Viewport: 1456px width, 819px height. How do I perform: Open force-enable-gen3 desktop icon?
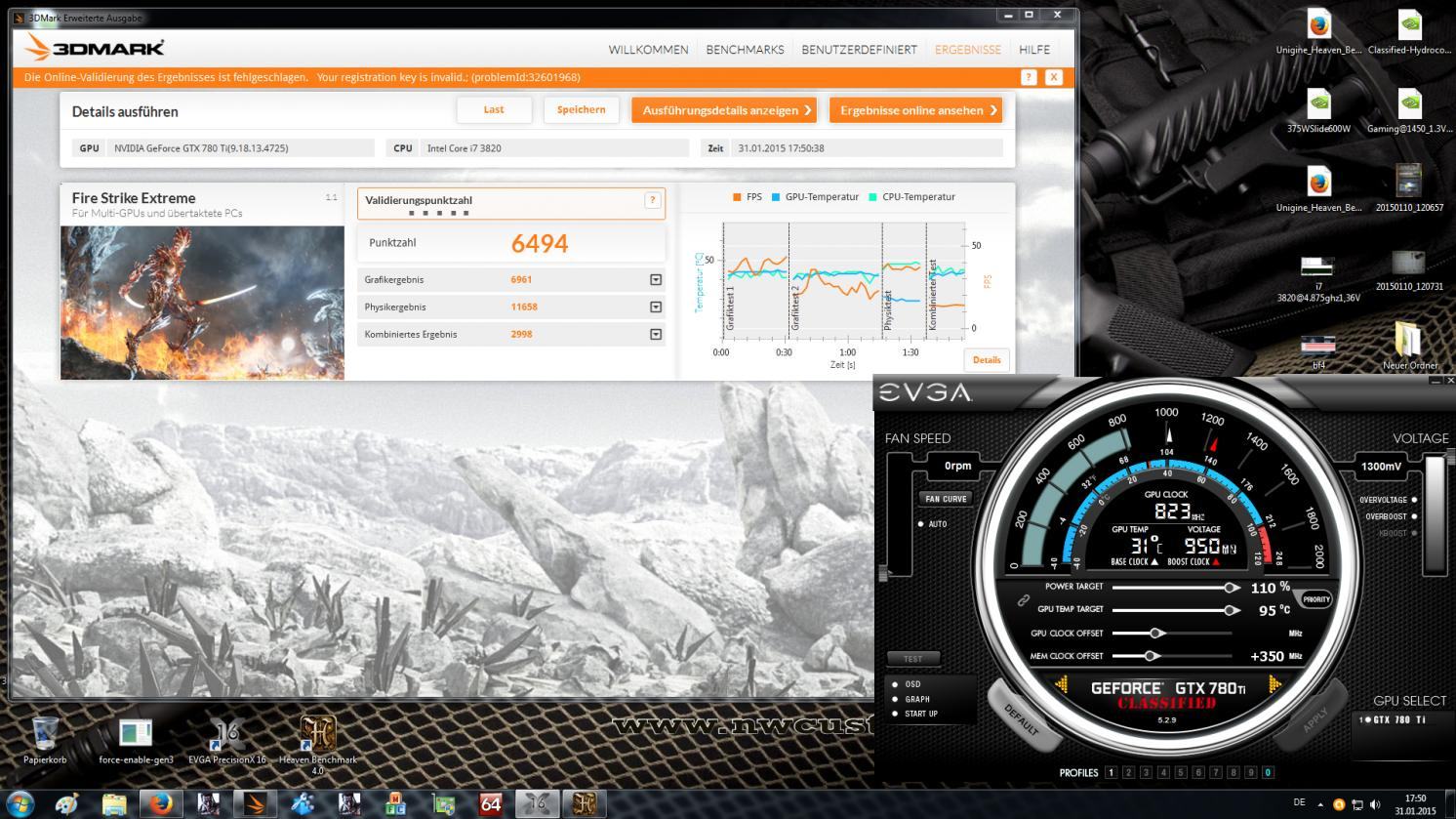tap(136, 740)
